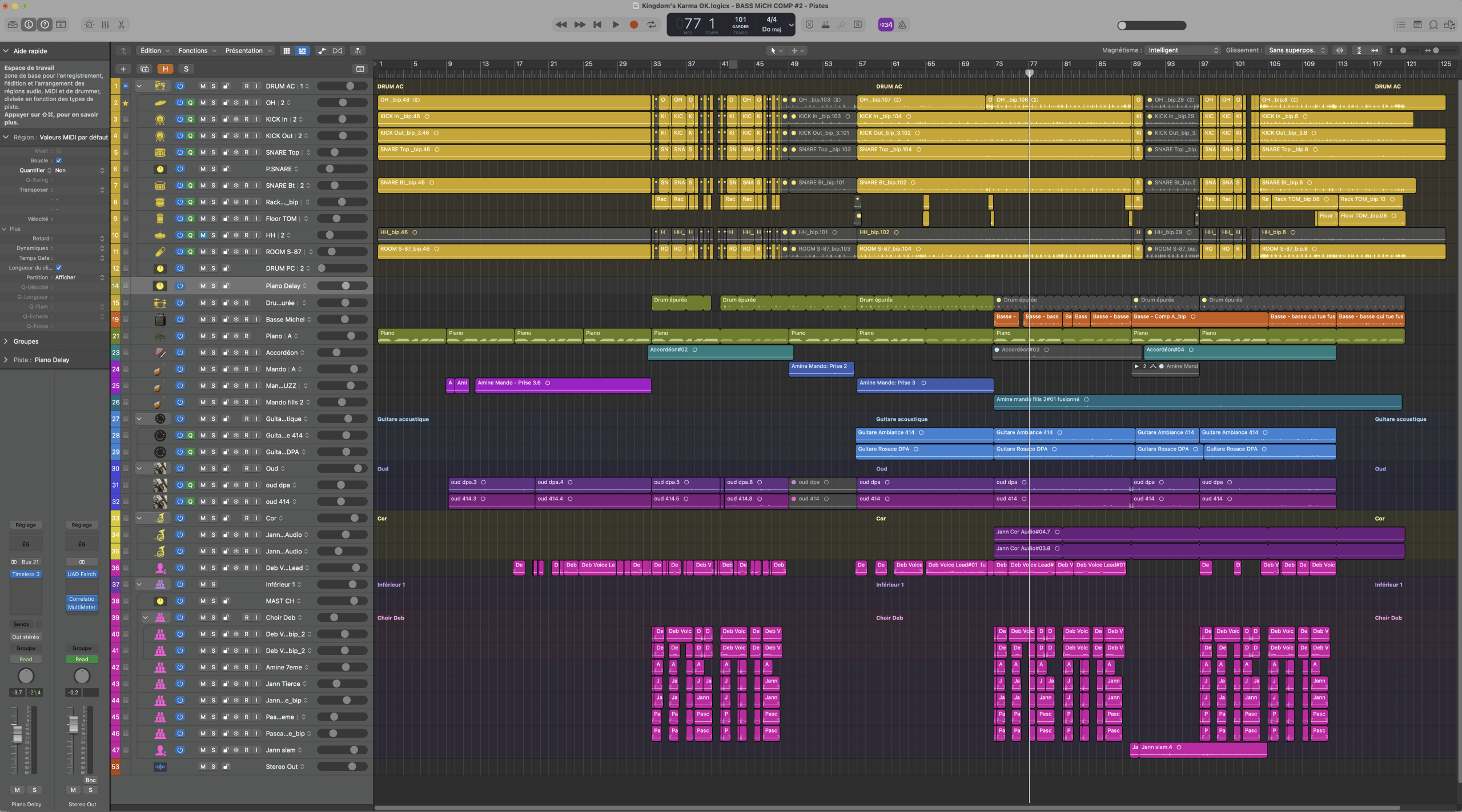The height and width of the screenshot is (812, 1462).
Task: Collapse Région Valeurs MIDI par défaut
Action: [6, 137]
